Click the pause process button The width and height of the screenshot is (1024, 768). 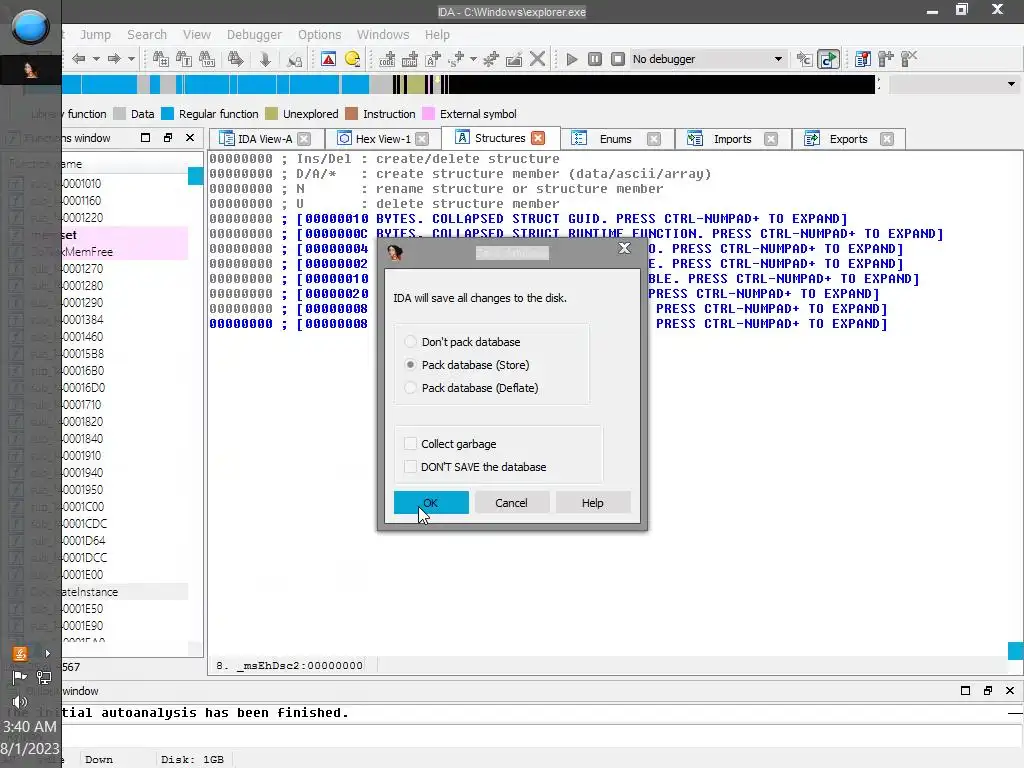pyautogui.click(x=594, y=59)
